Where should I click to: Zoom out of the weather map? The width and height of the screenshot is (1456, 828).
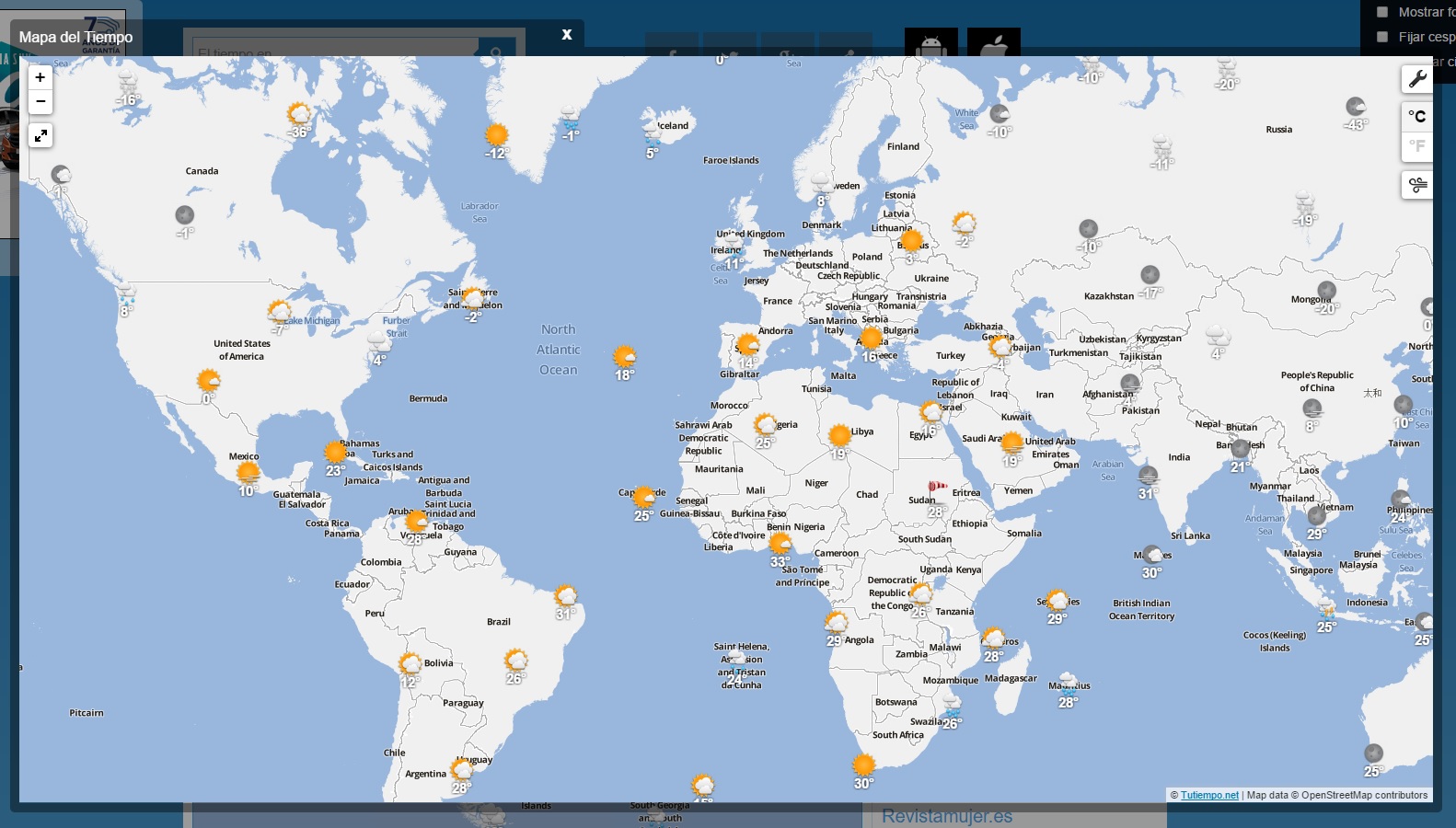tap(40, 101)
